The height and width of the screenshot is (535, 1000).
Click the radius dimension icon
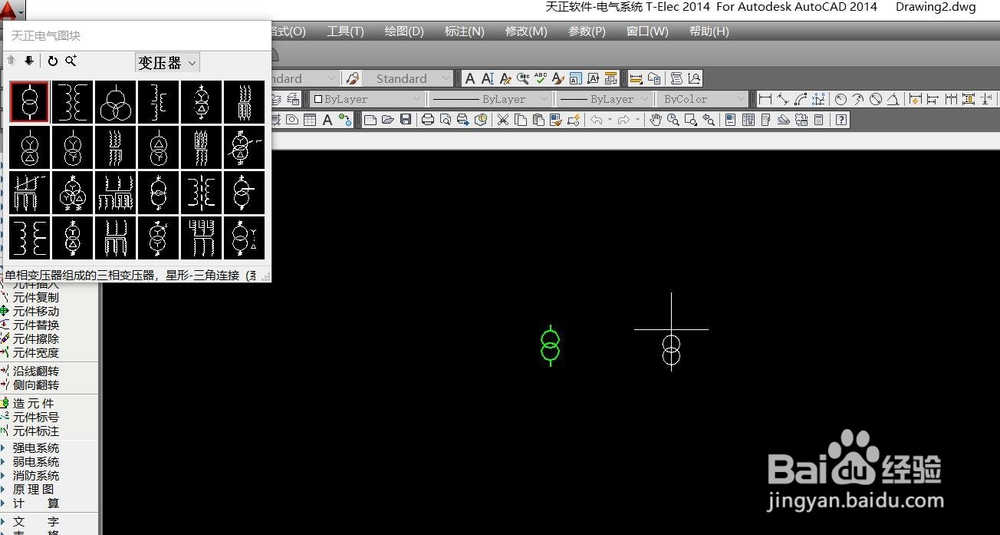841,99
